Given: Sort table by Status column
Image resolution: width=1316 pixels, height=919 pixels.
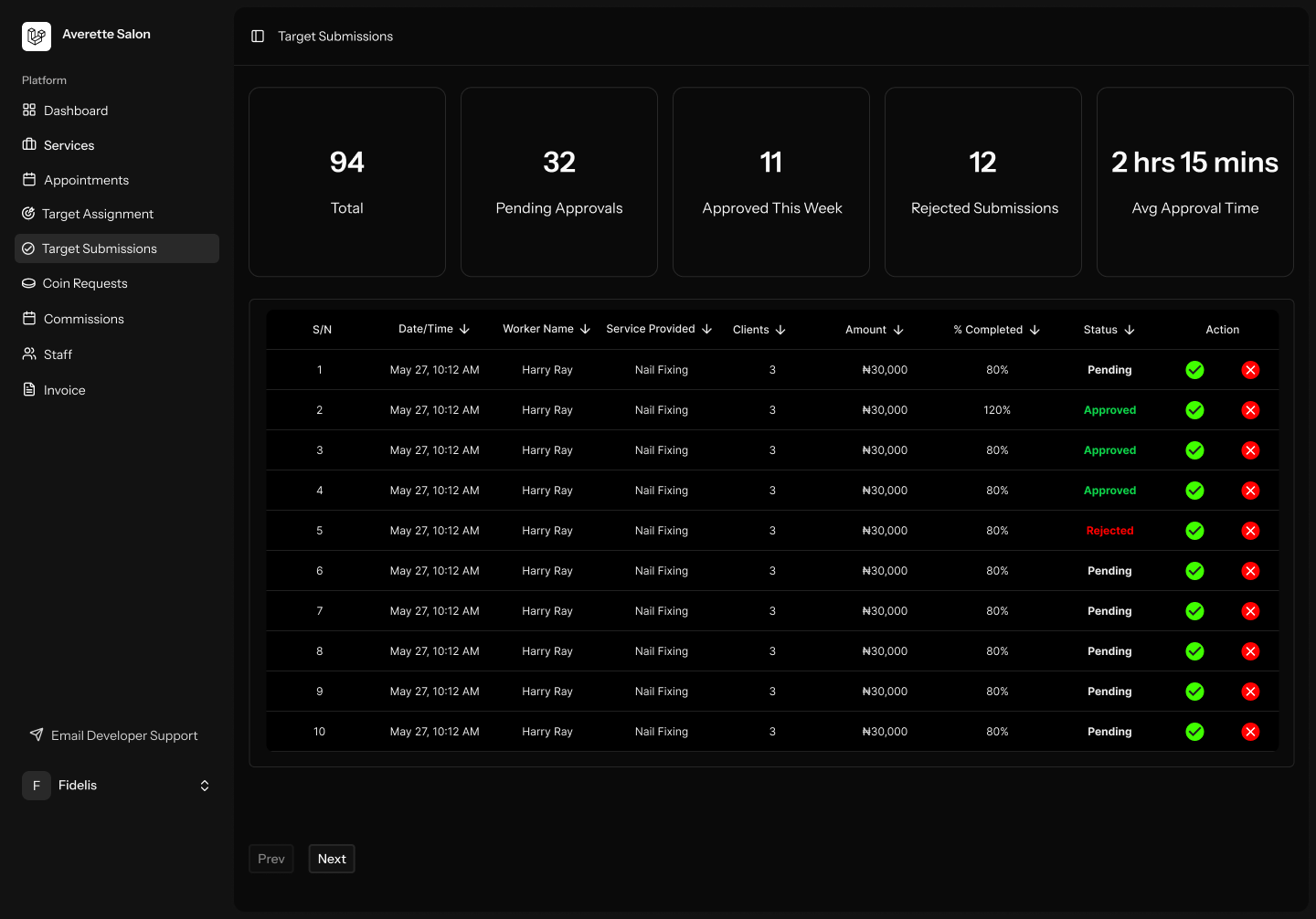Looking at the screenshot, I should click(x=1109, y=330).
